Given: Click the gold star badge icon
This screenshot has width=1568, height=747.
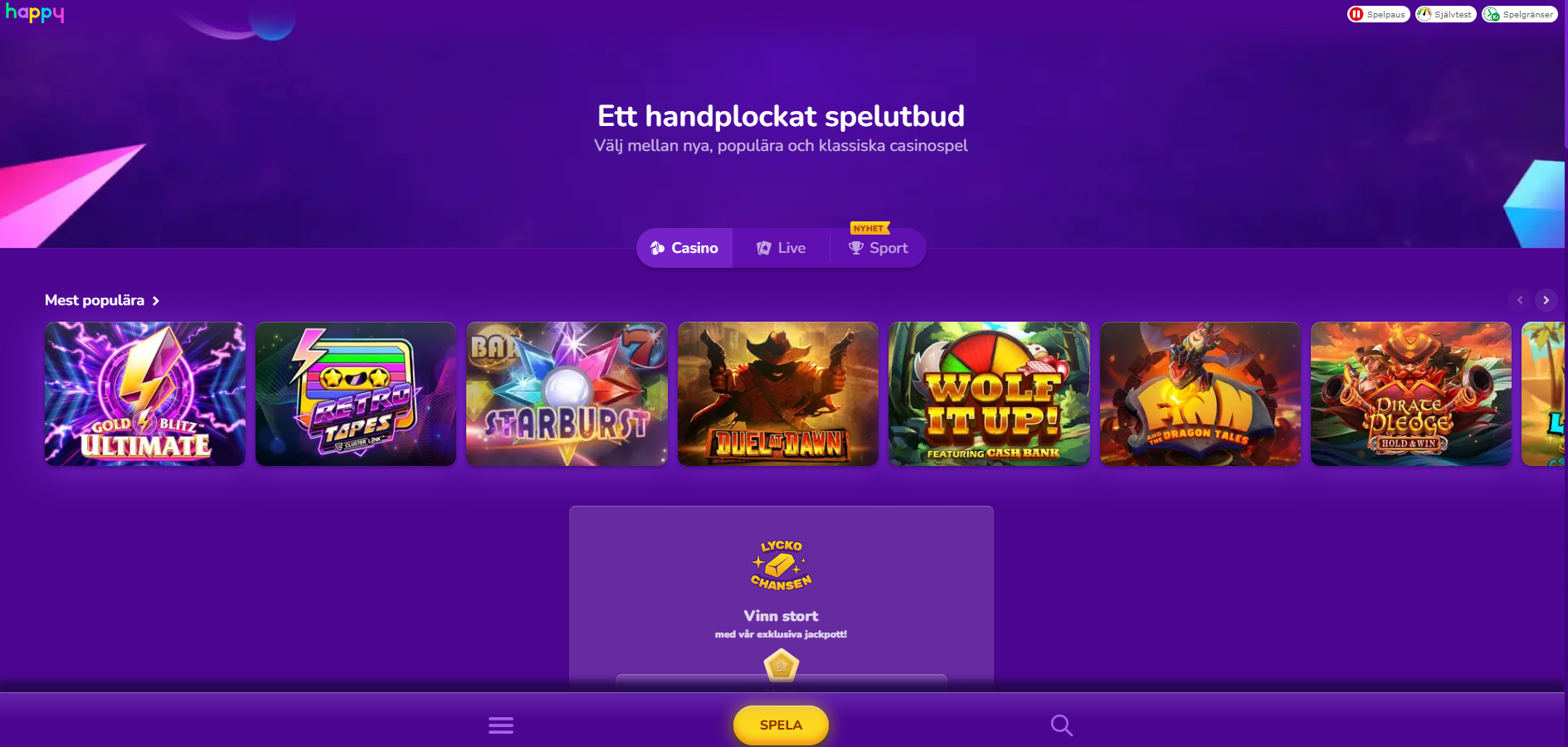Looking at the screenshot, I should [x=781, y=666].
